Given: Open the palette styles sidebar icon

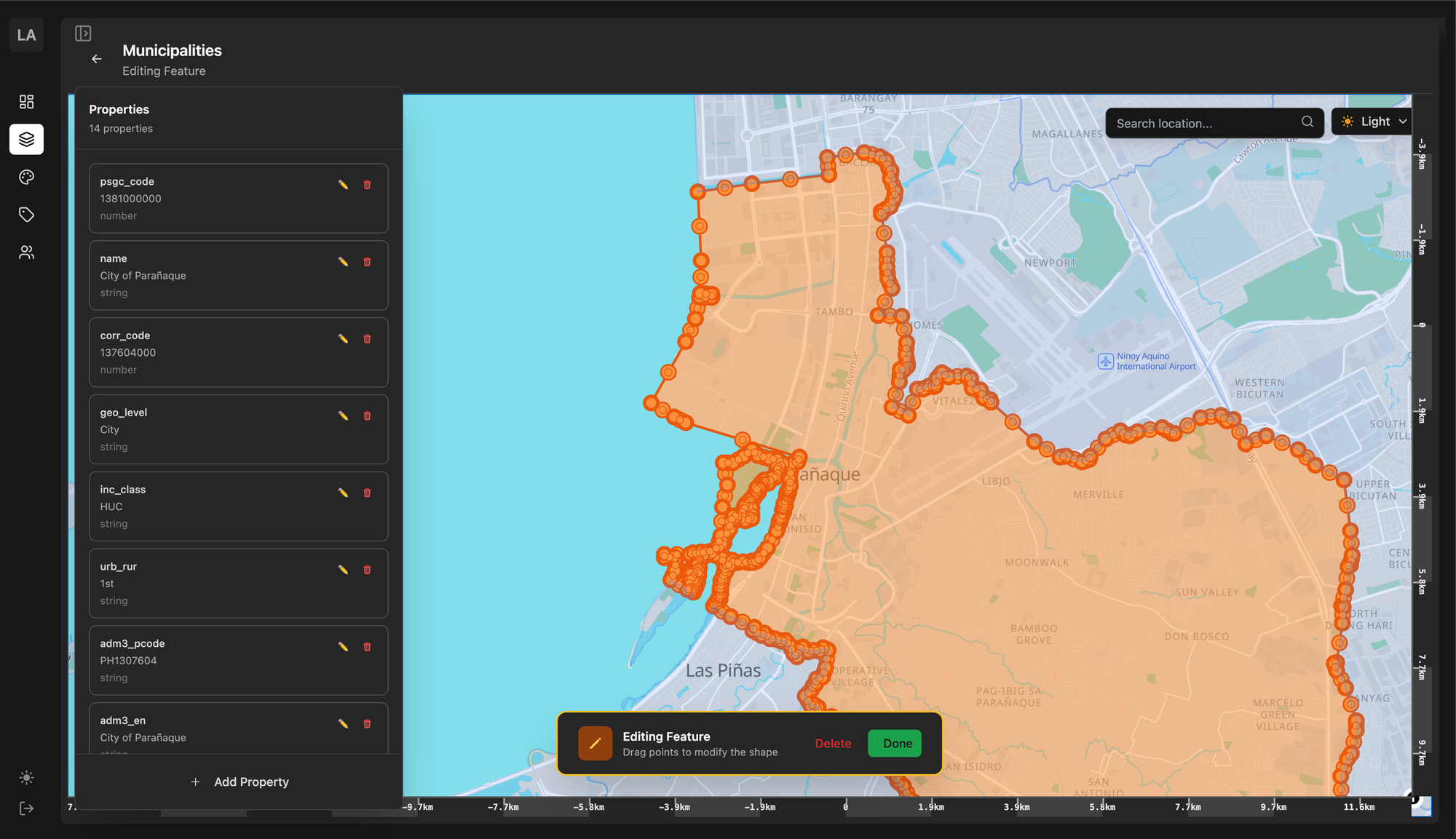Looking at the screenshot, I should (x=26, y=177).
